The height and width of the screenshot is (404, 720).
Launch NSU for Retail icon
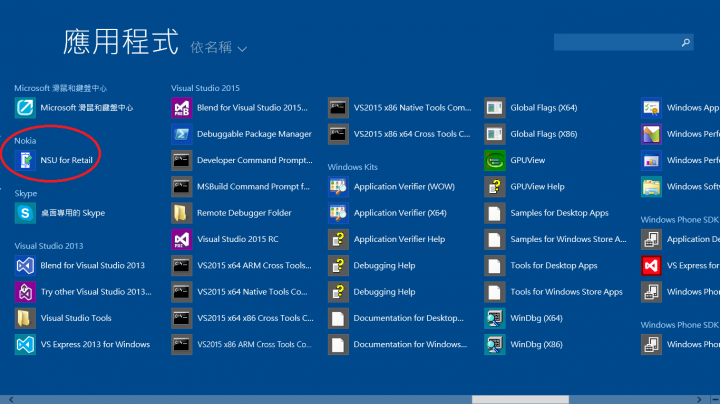[25, 160]
